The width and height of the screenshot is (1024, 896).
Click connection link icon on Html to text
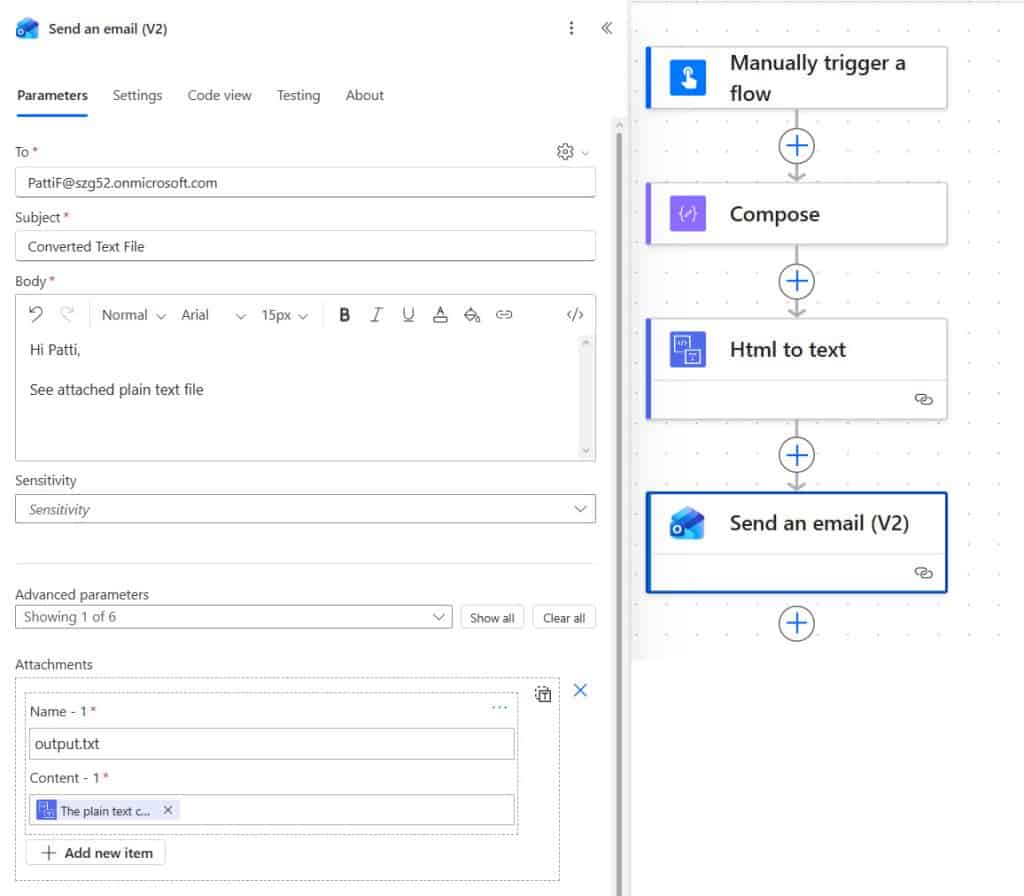[923, 399]
